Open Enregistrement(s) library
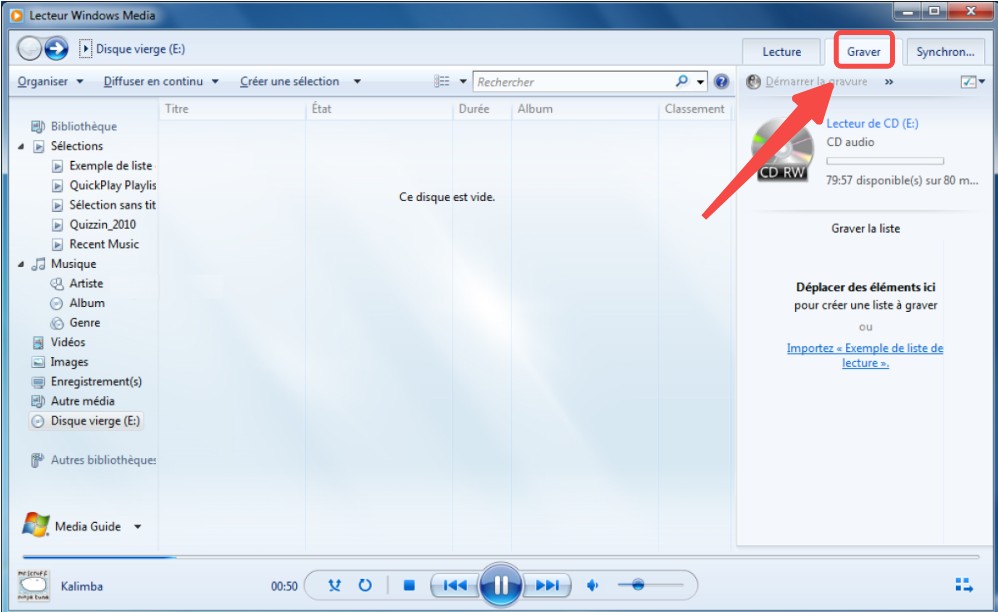 click(87, 382)
